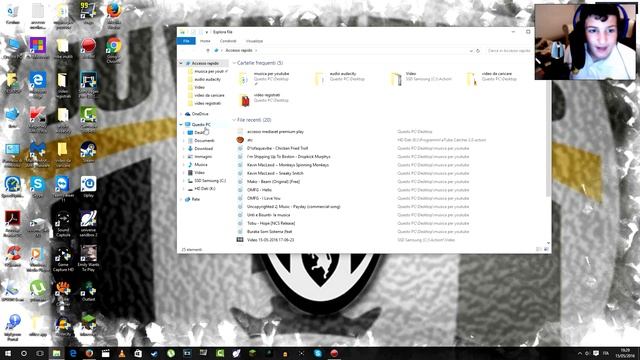Open the Edge icon on the taskbar

[x=73, y=353]
